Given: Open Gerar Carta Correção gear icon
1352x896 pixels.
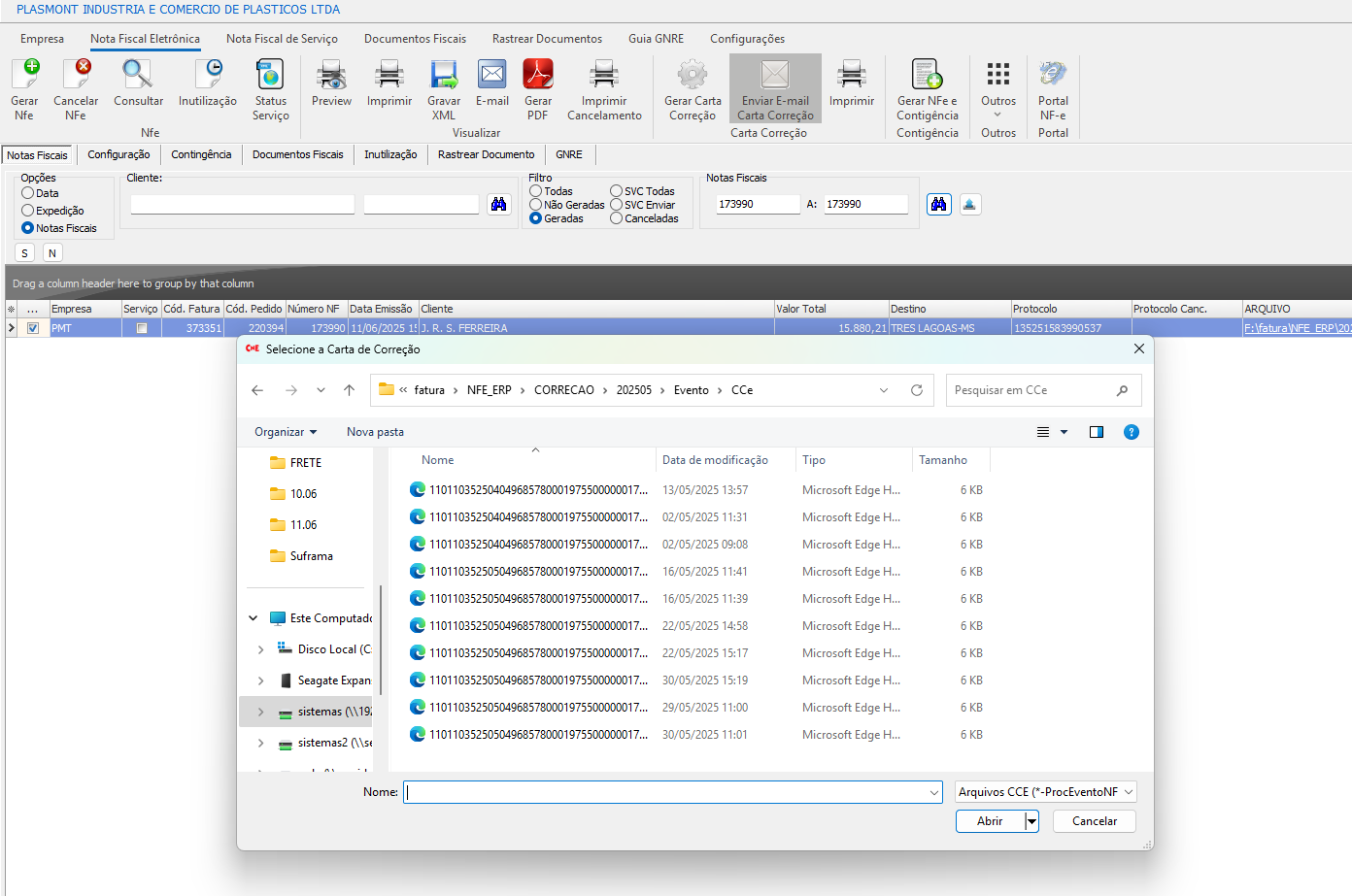Looking at the screenshot, I should (693, 76).
